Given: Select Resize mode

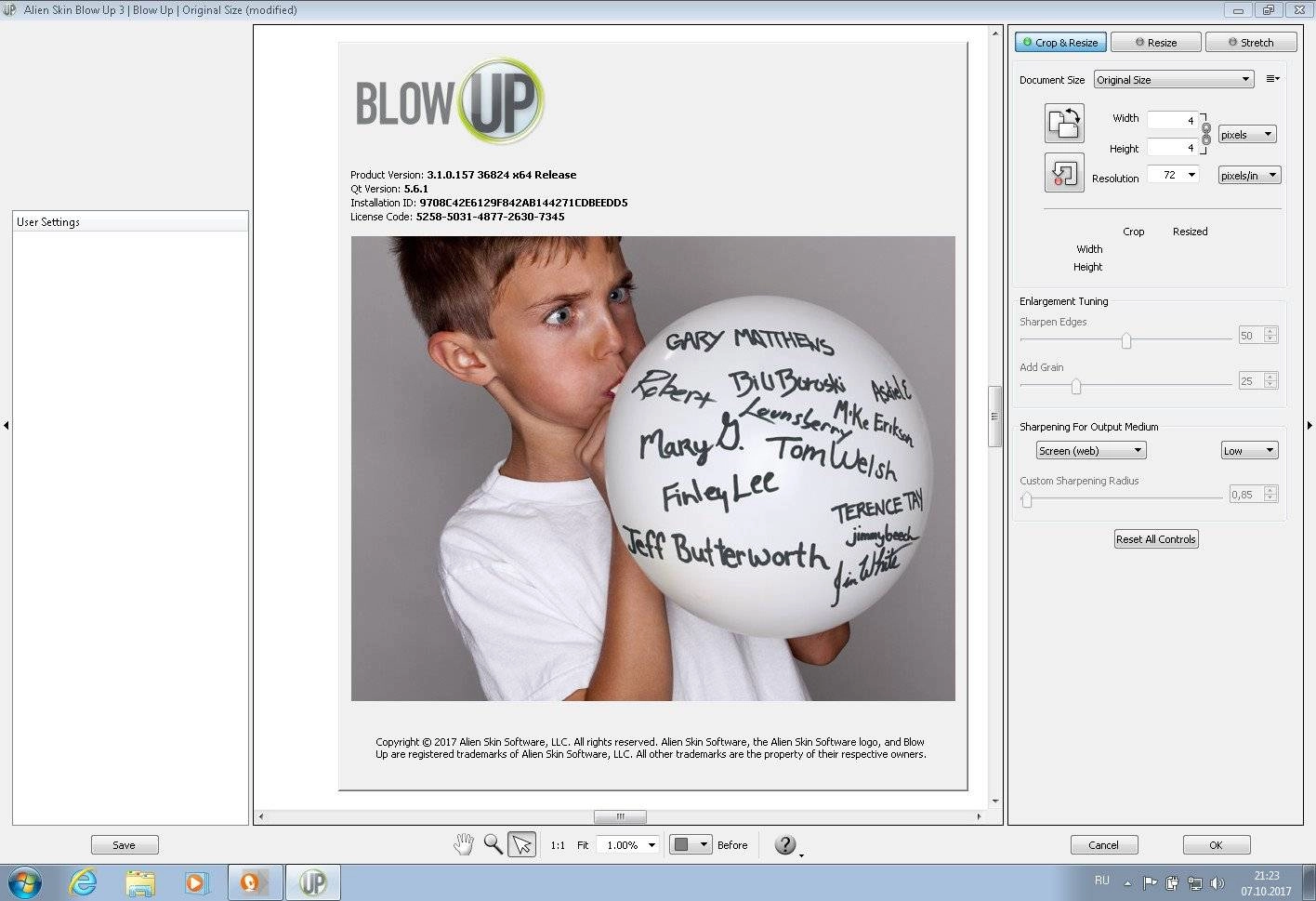Looking at the screenshot, I should coord(1155,42).
